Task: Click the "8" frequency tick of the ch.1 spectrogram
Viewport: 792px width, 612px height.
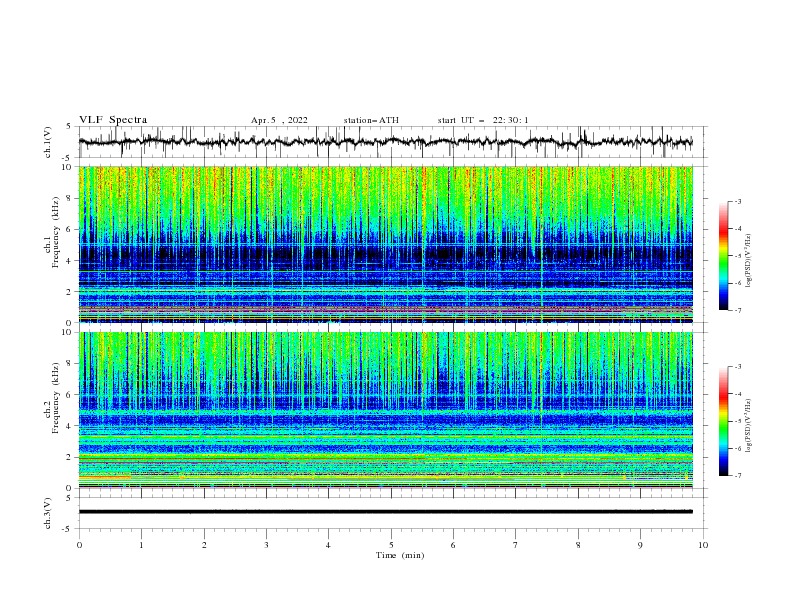Action: pyautogui.click(x=70, y=198)
